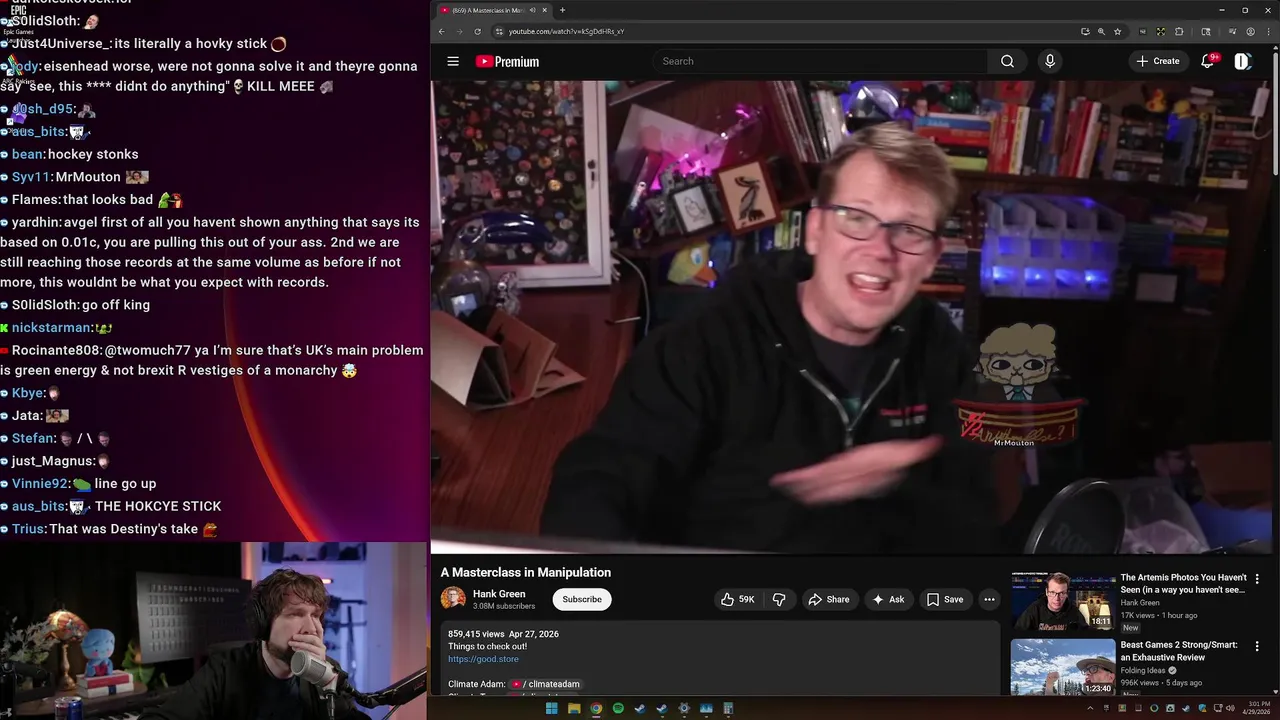Click chat username Rocinante808

click(56, 350)
